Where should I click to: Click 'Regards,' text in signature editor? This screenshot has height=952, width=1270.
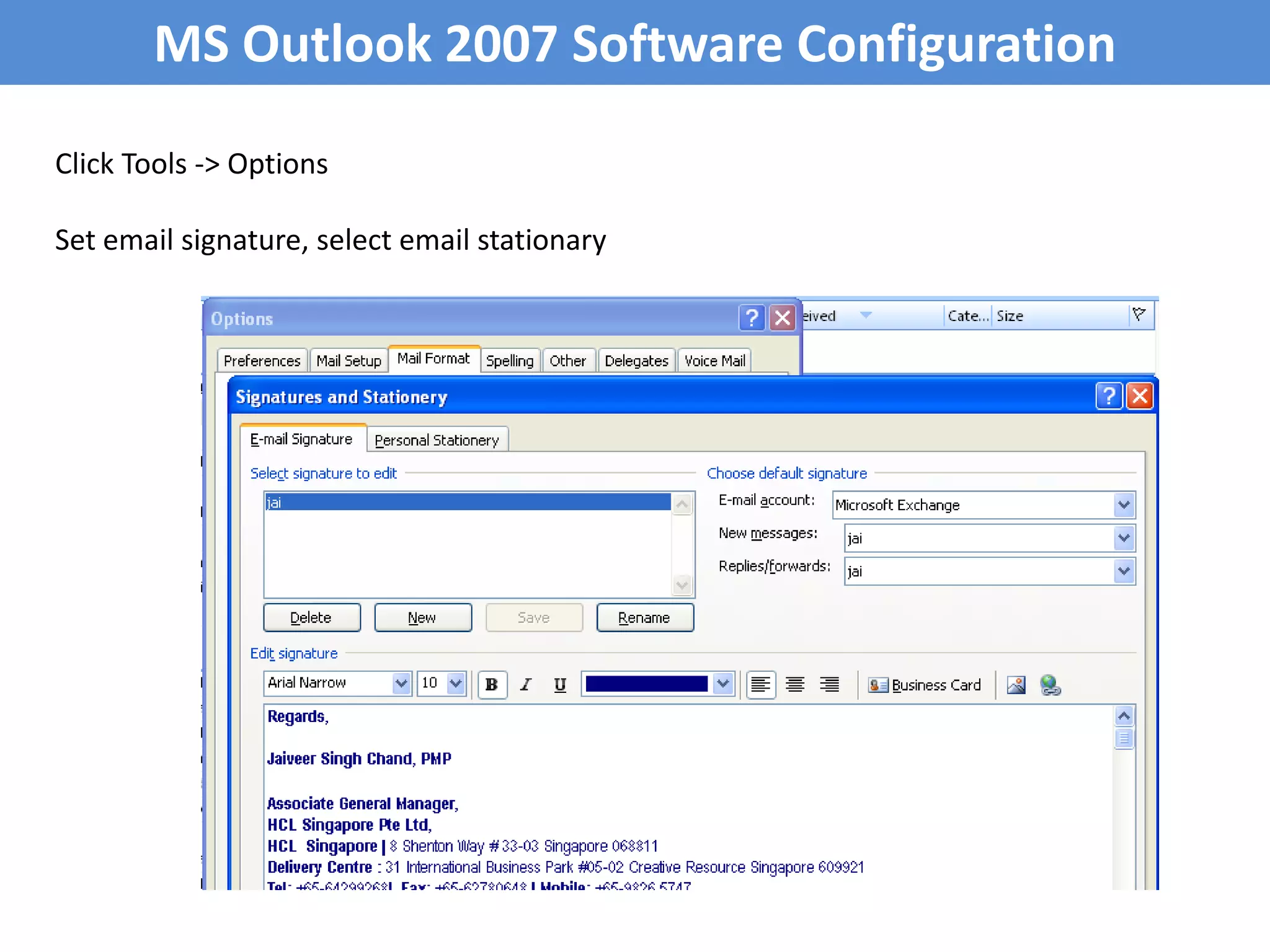(x=298, y=717)
